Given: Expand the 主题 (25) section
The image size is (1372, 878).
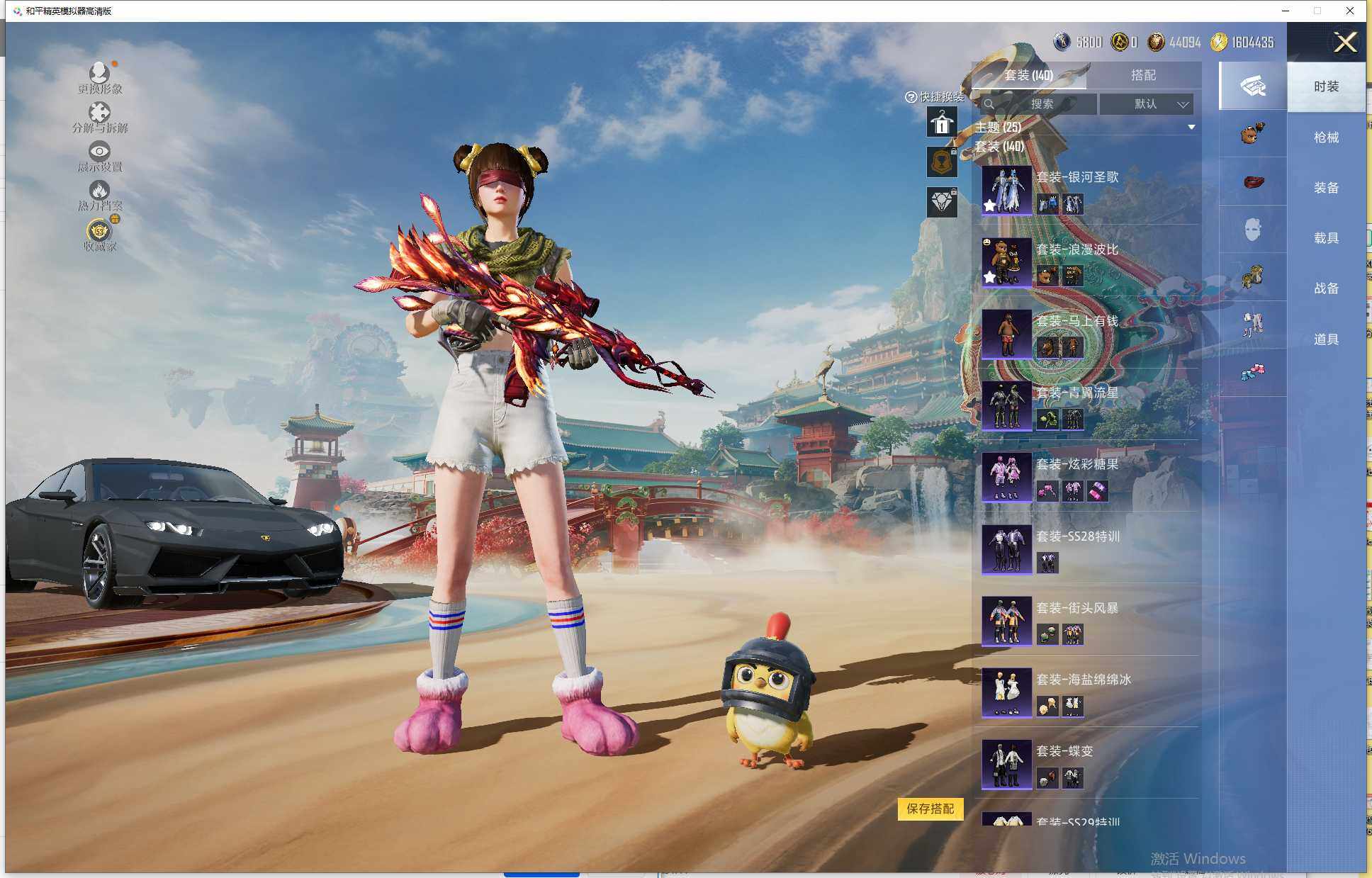Looking at the screenshot, I should coord(1191,128).
